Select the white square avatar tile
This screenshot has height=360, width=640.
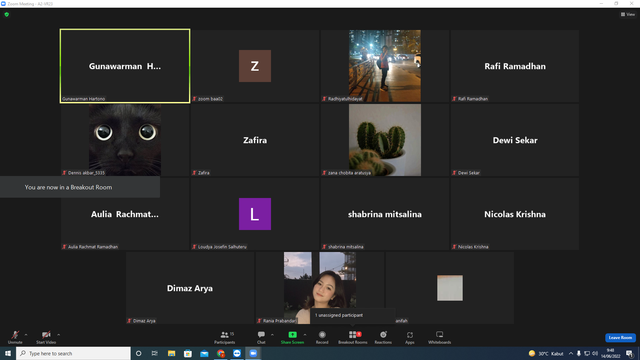pyautogui.click(x=449, y=288)
